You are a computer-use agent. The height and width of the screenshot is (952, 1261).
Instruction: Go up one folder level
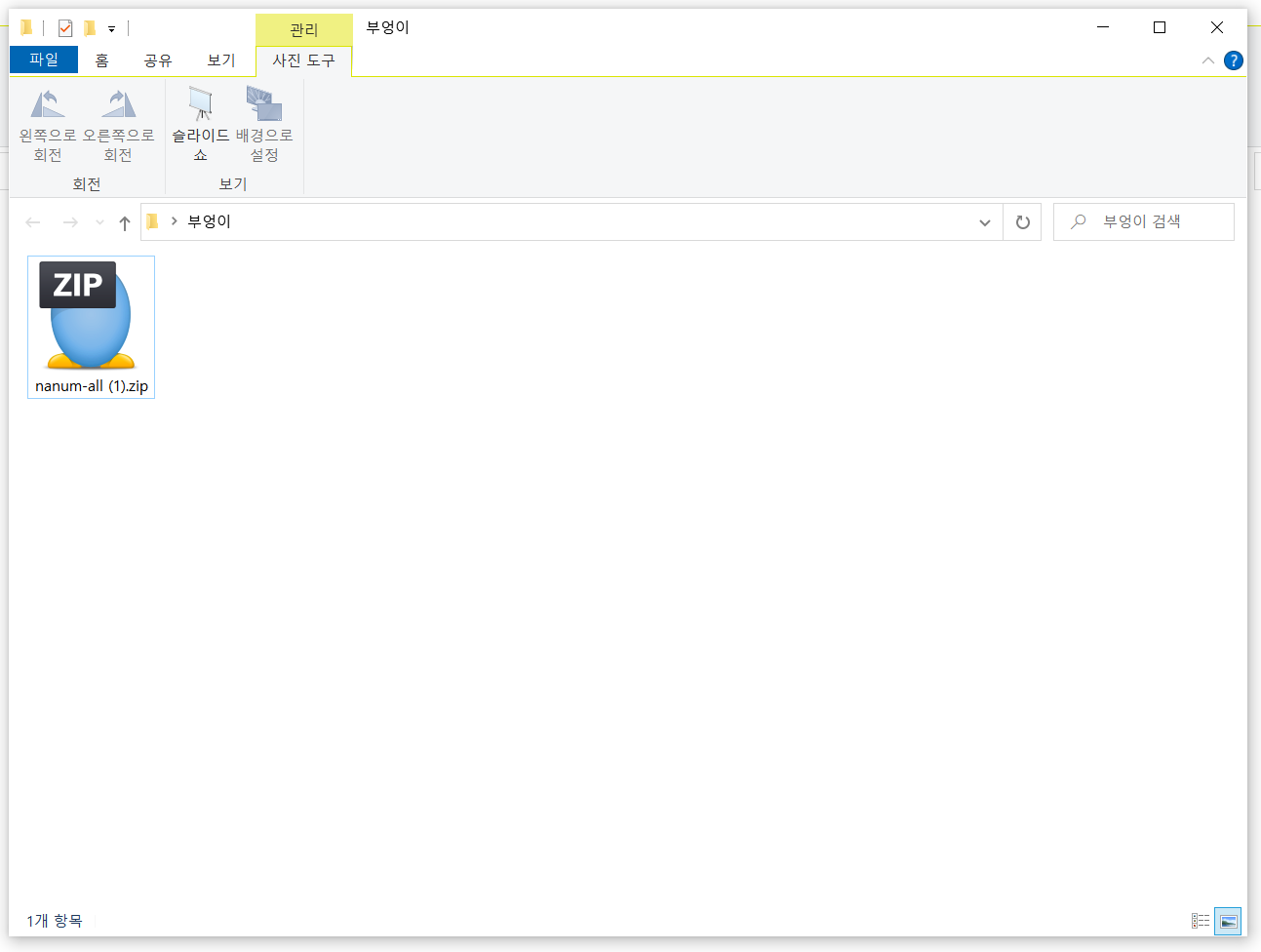(x=125, y=222)
